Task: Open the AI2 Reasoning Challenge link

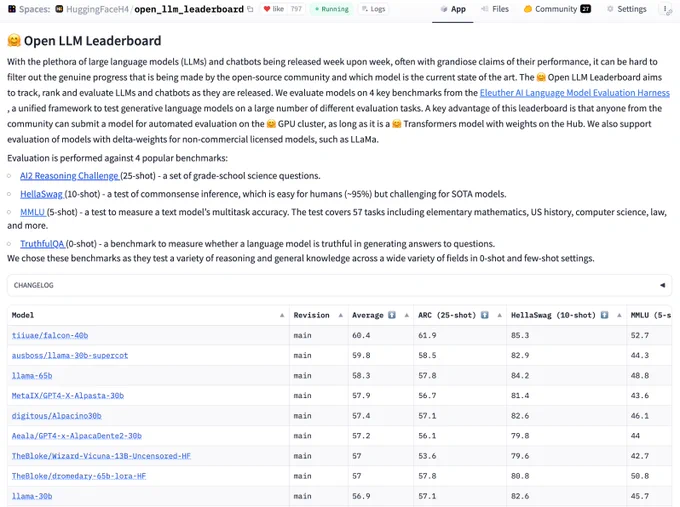Action: click(x=69, y=176)
